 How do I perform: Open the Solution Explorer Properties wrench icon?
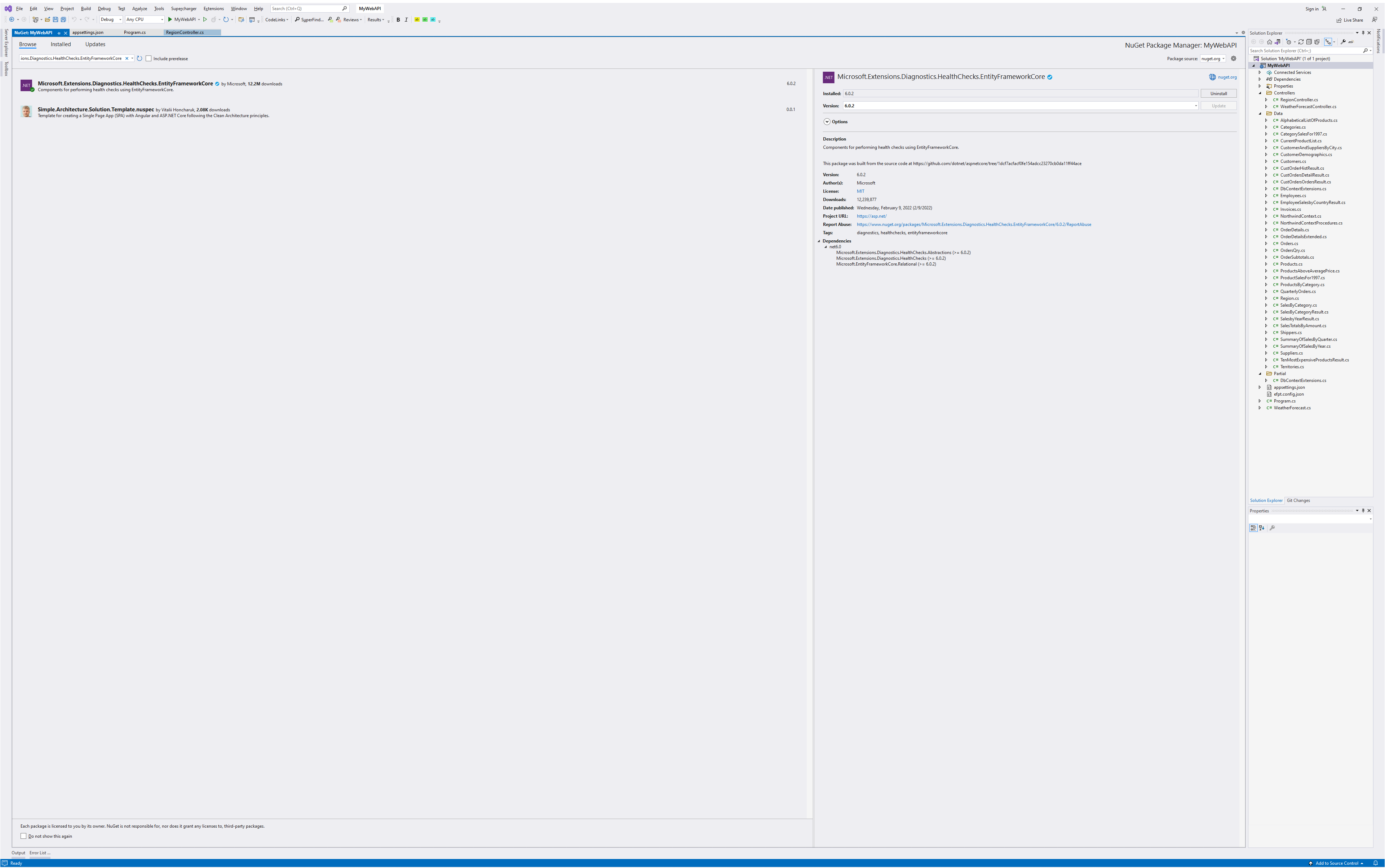pos(1343,42)
